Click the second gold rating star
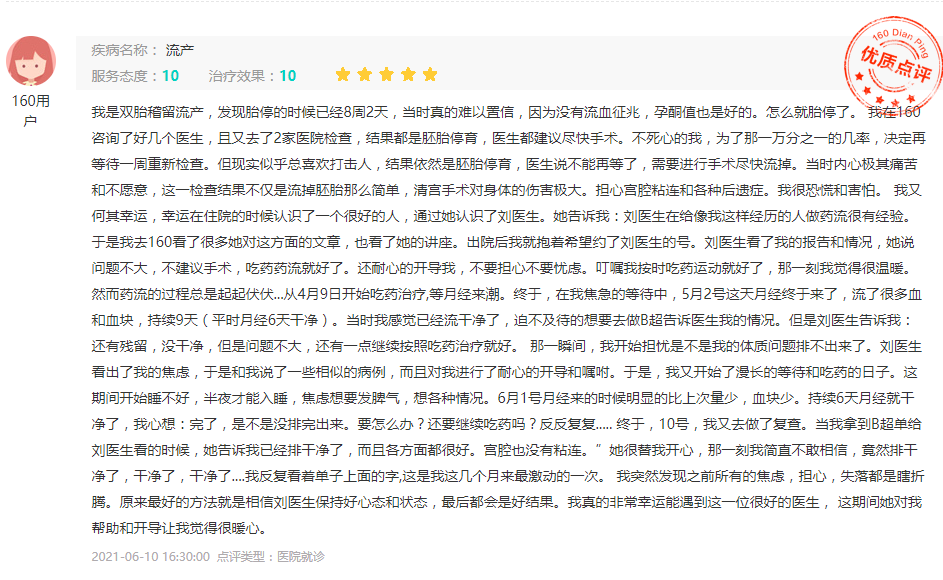Viewport: 943px width, 580px height. coord(364,75)
